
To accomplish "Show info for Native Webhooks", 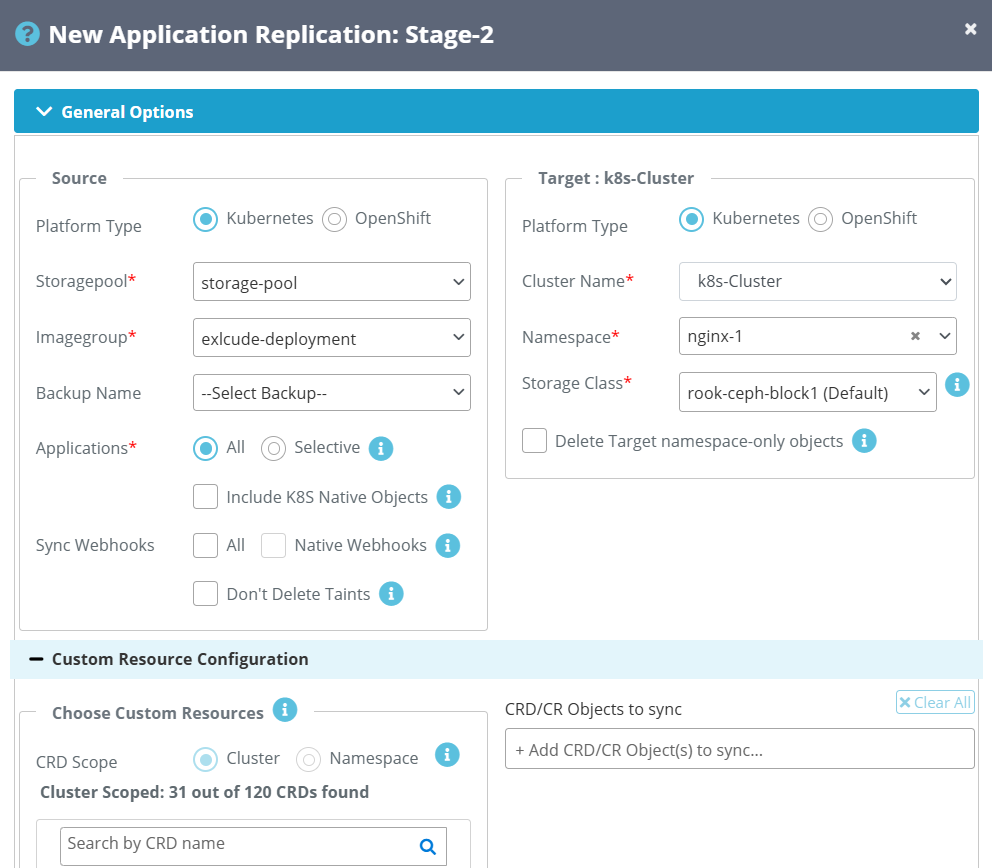I will pos(447,545).
